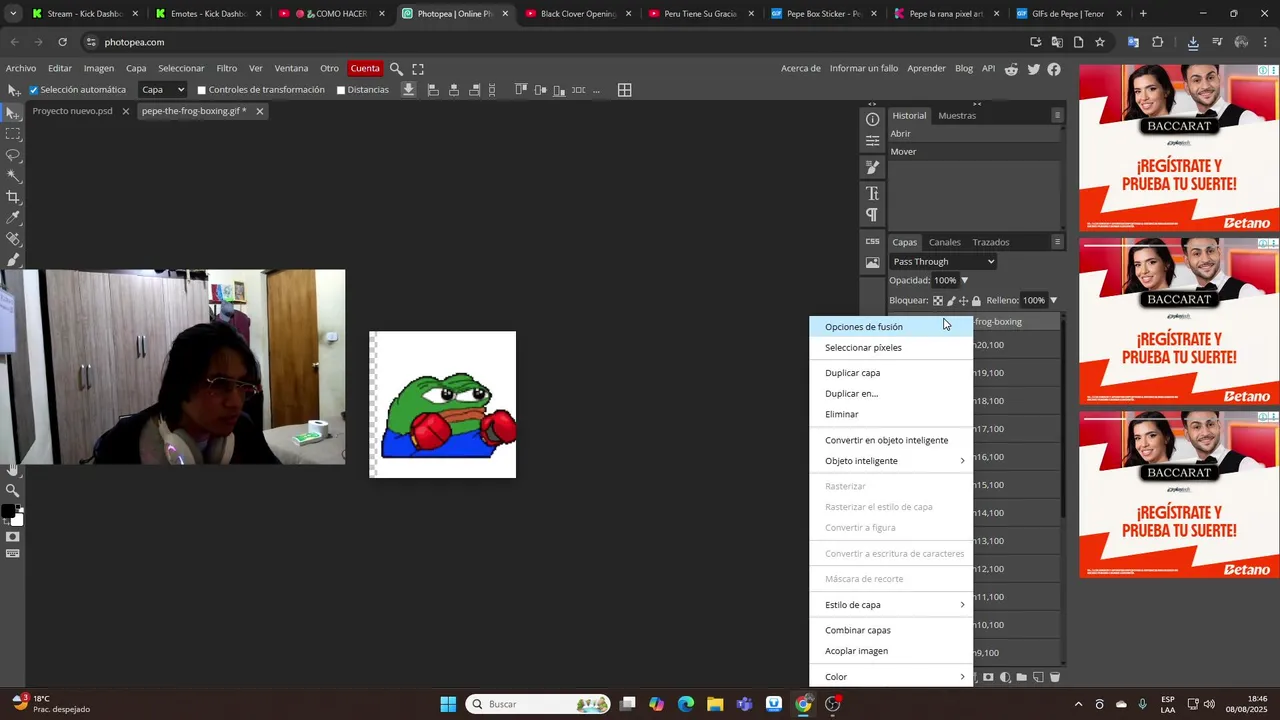Open the layout grid icon in options bar
The width and height of the screenshot is (1280, 720).
(624, 90)
